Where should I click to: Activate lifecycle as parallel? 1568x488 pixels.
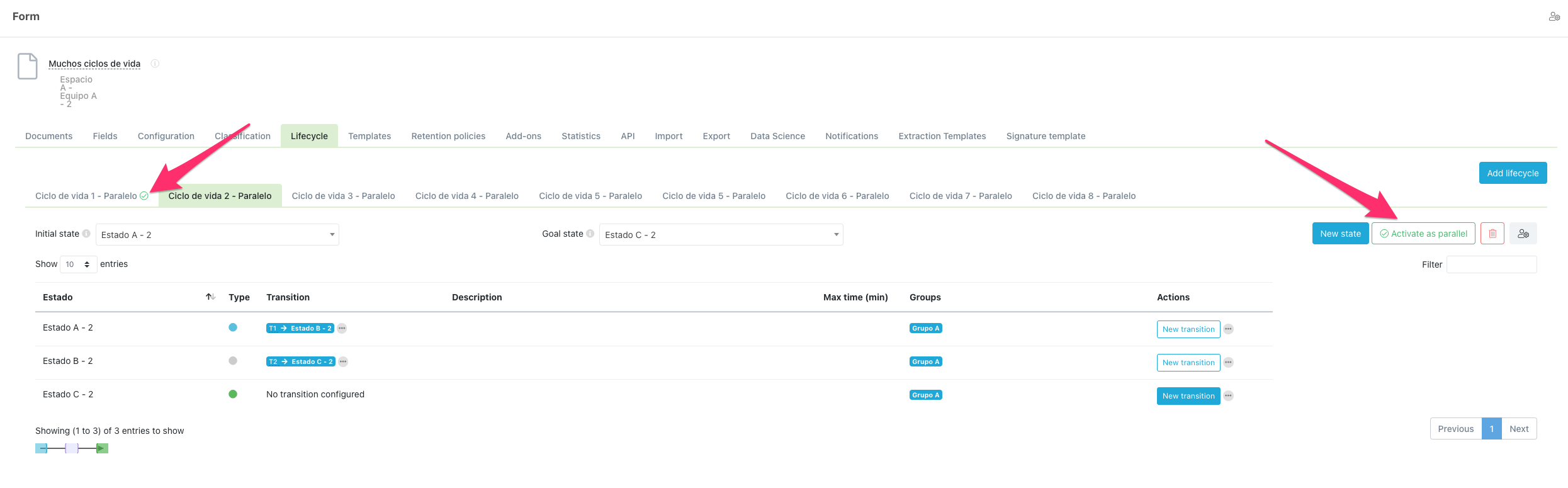(1423, 234)
